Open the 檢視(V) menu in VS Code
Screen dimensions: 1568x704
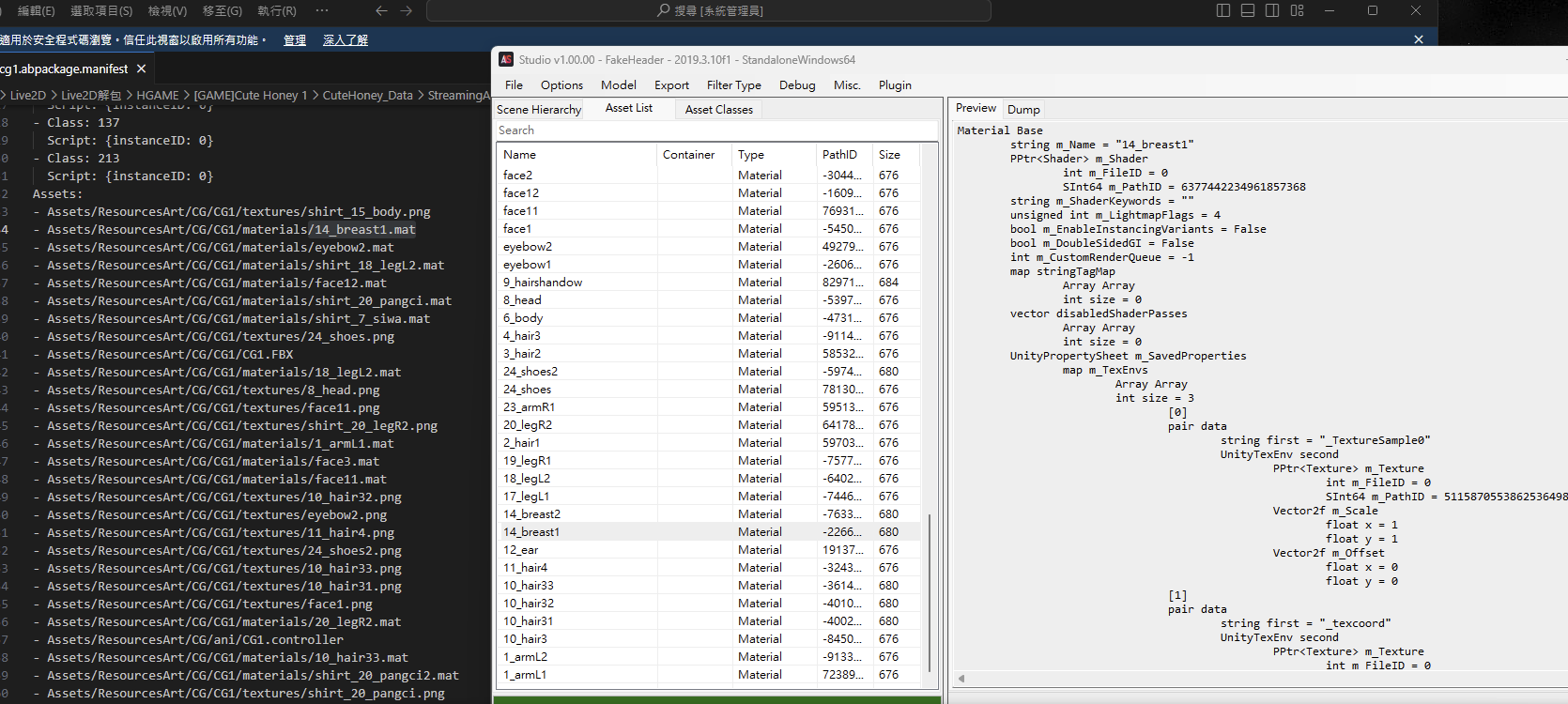(167, 10)
